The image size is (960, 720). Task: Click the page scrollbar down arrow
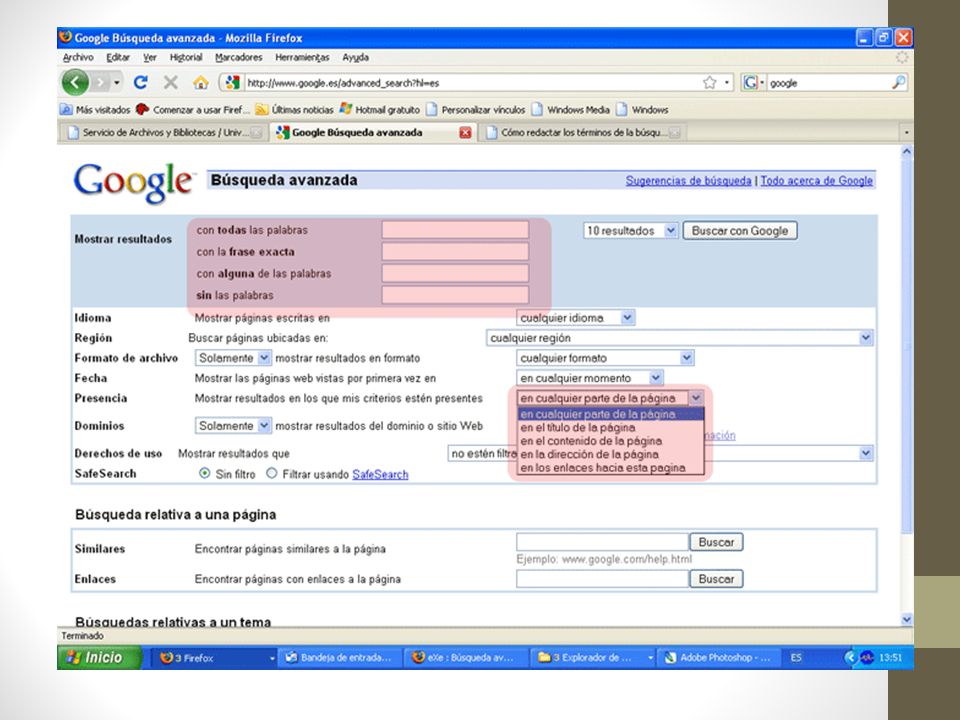click(907, 620)
